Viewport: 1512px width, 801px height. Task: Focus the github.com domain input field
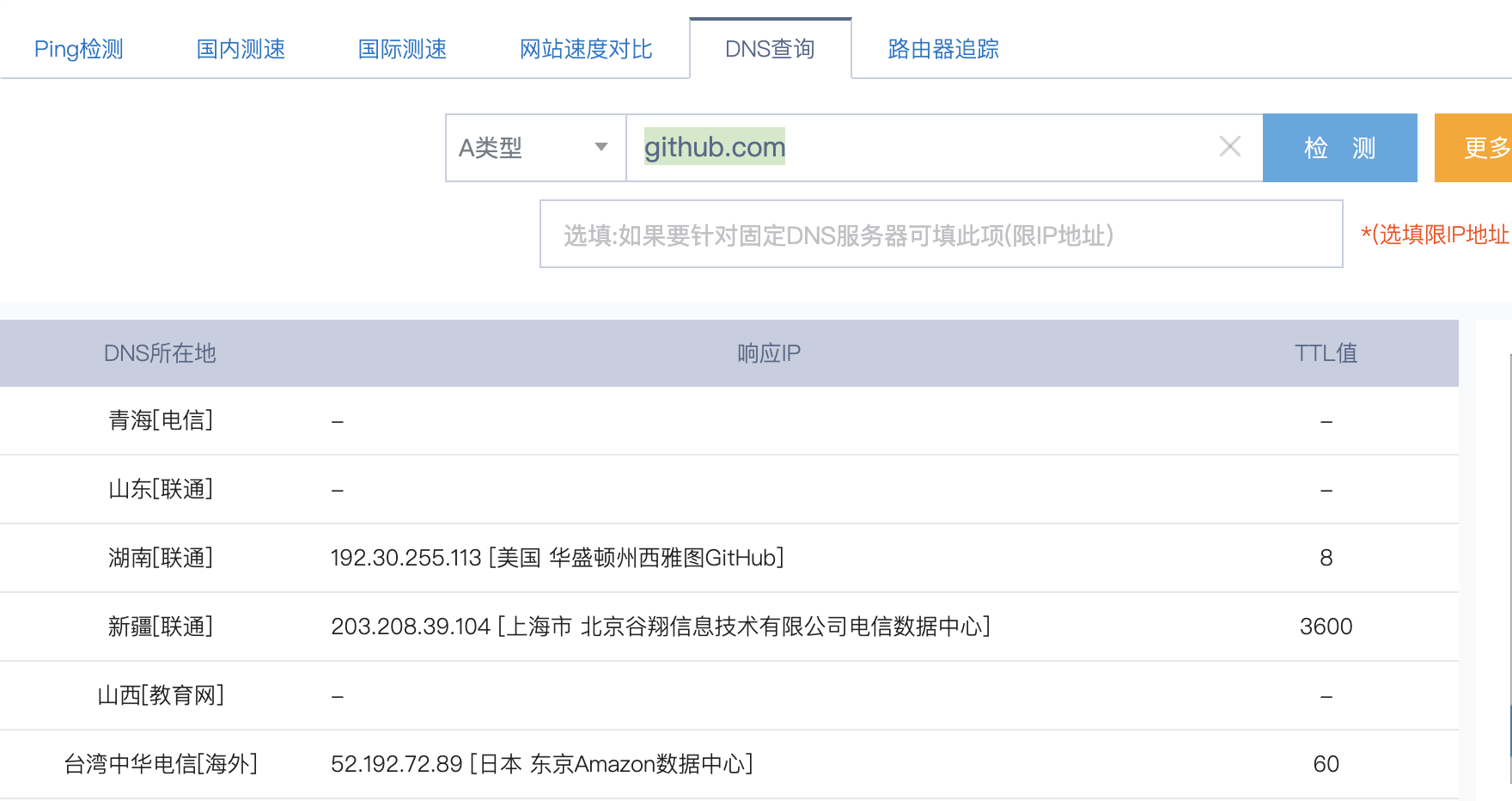[x=944, y=148]
